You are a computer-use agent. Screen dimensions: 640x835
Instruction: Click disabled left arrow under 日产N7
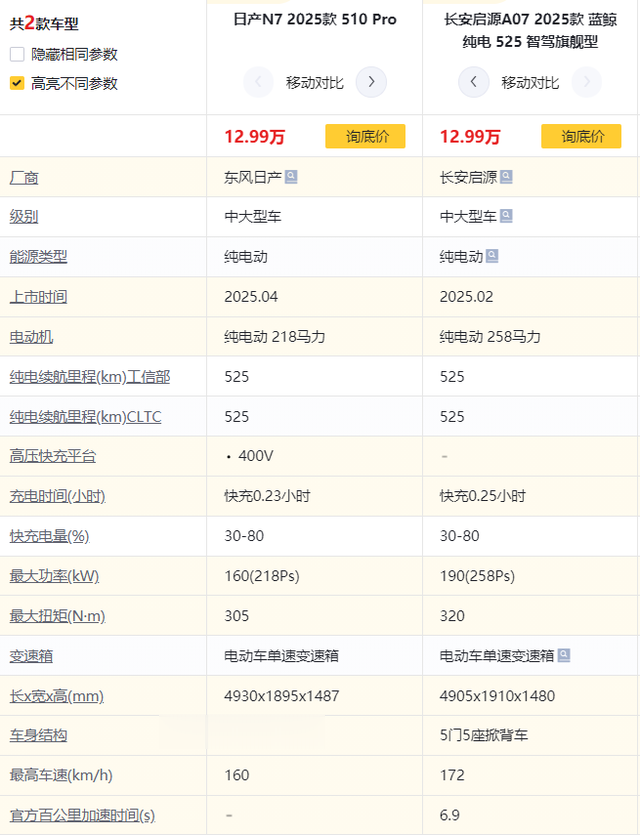coord(258,82)
